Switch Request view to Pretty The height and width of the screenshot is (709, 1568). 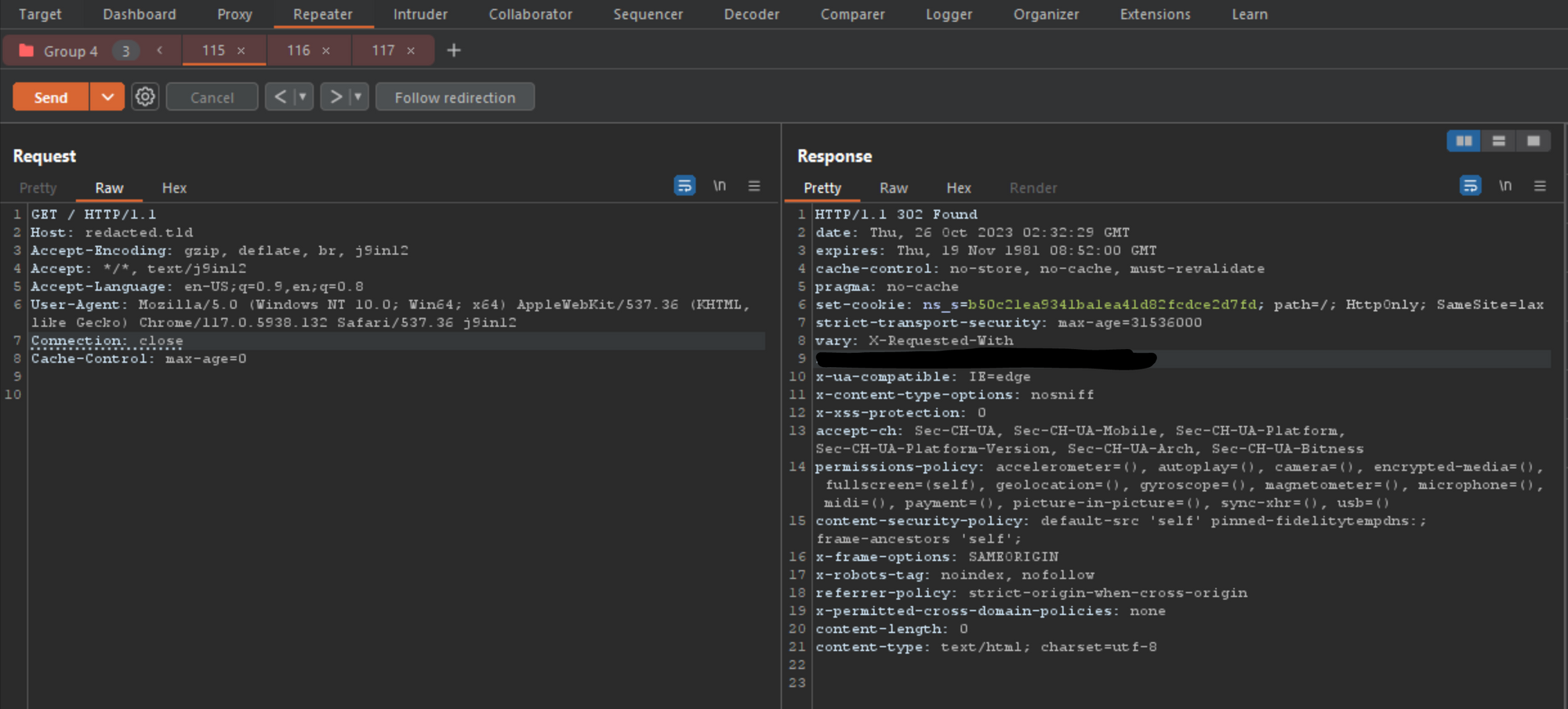38,187
